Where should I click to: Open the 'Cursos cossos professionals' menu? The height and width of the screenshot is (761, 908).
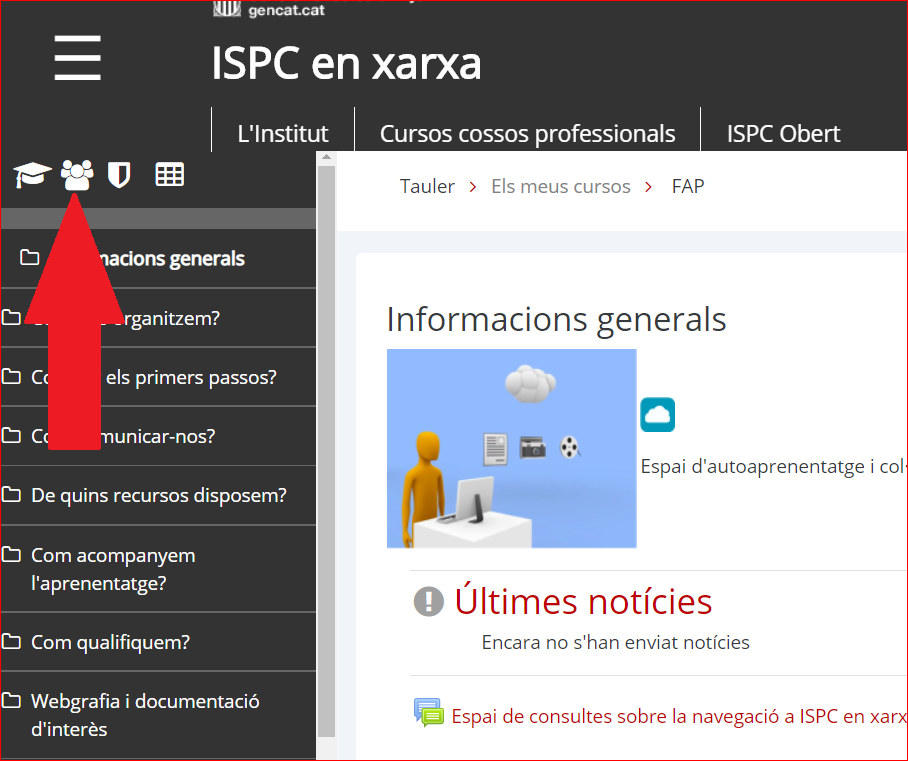(527, 132)
